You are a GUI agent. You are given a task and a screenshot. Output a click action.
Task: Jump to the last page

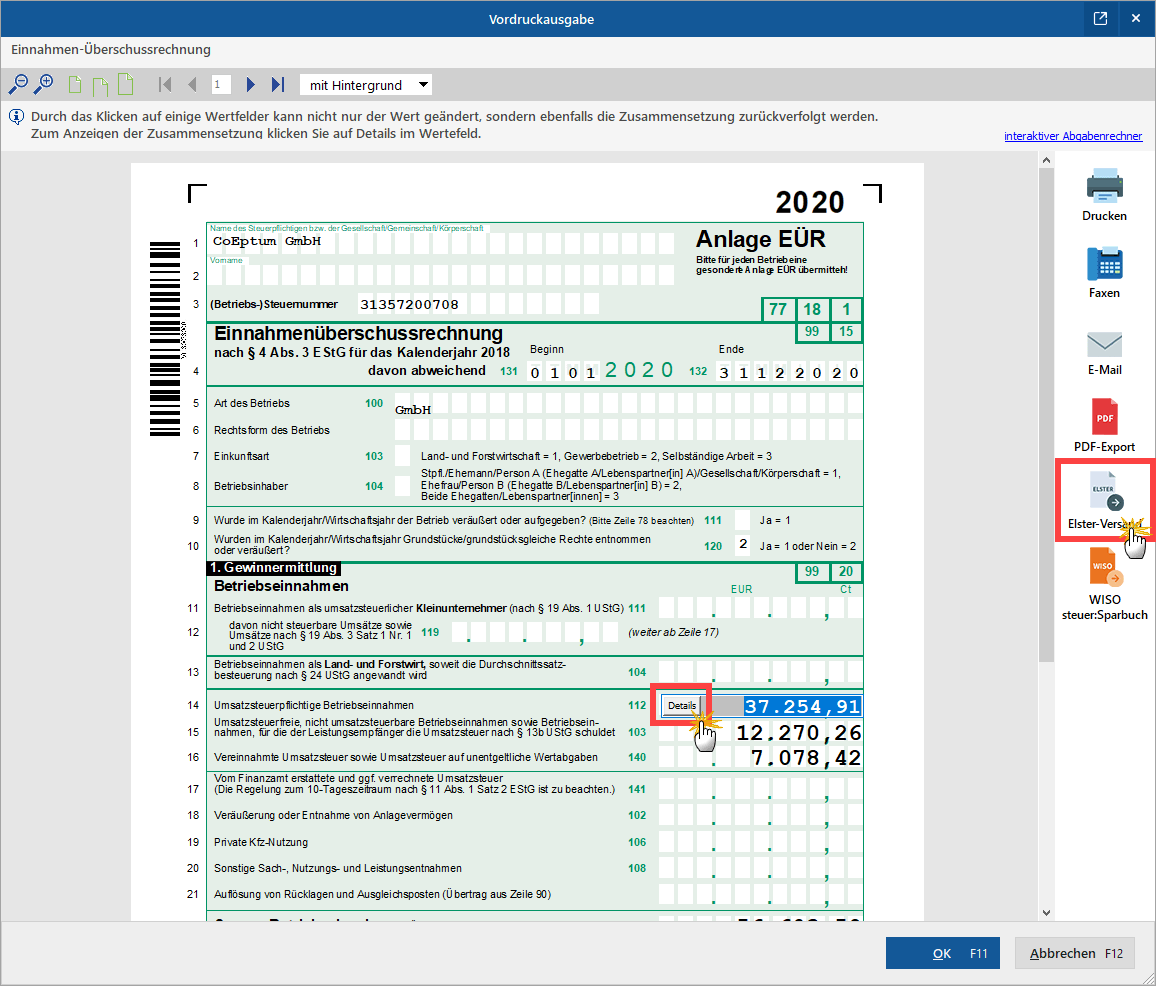tap(277, 85)
